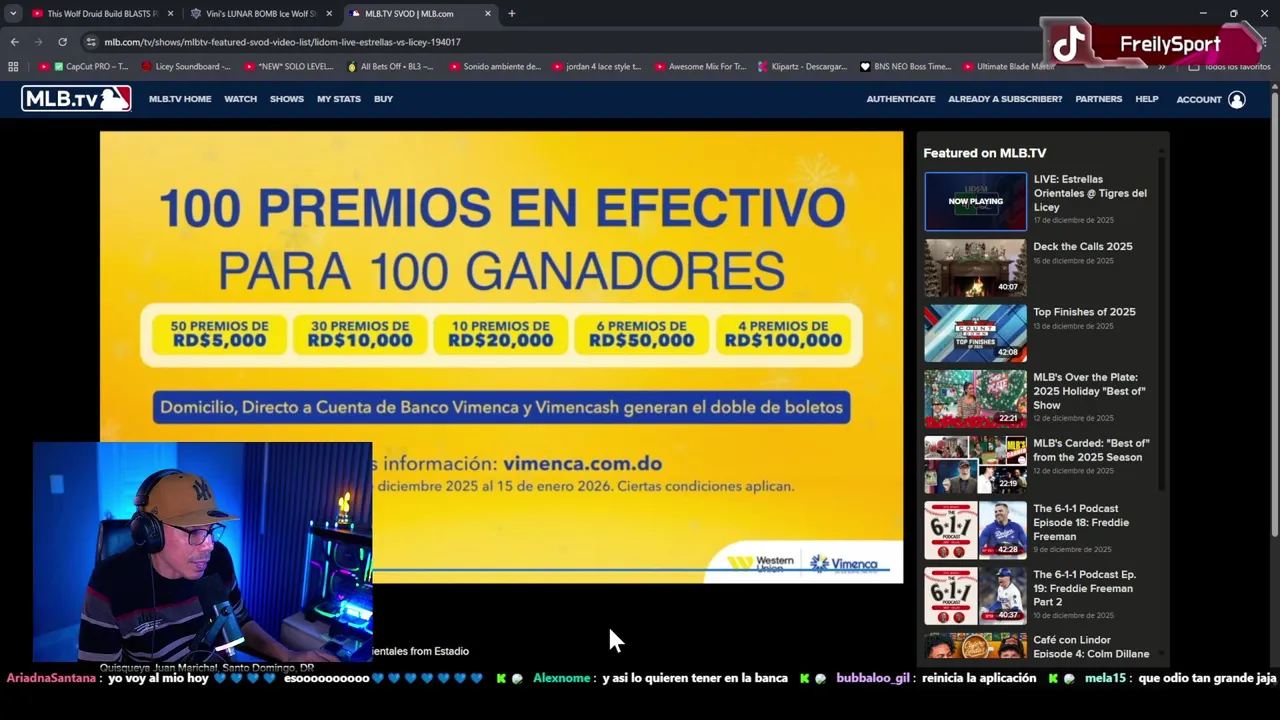This screenshot has width=1280, height=720.
Task: Play Top Finishes of 2025 thumbnail
Action: (x=975, y=333)
